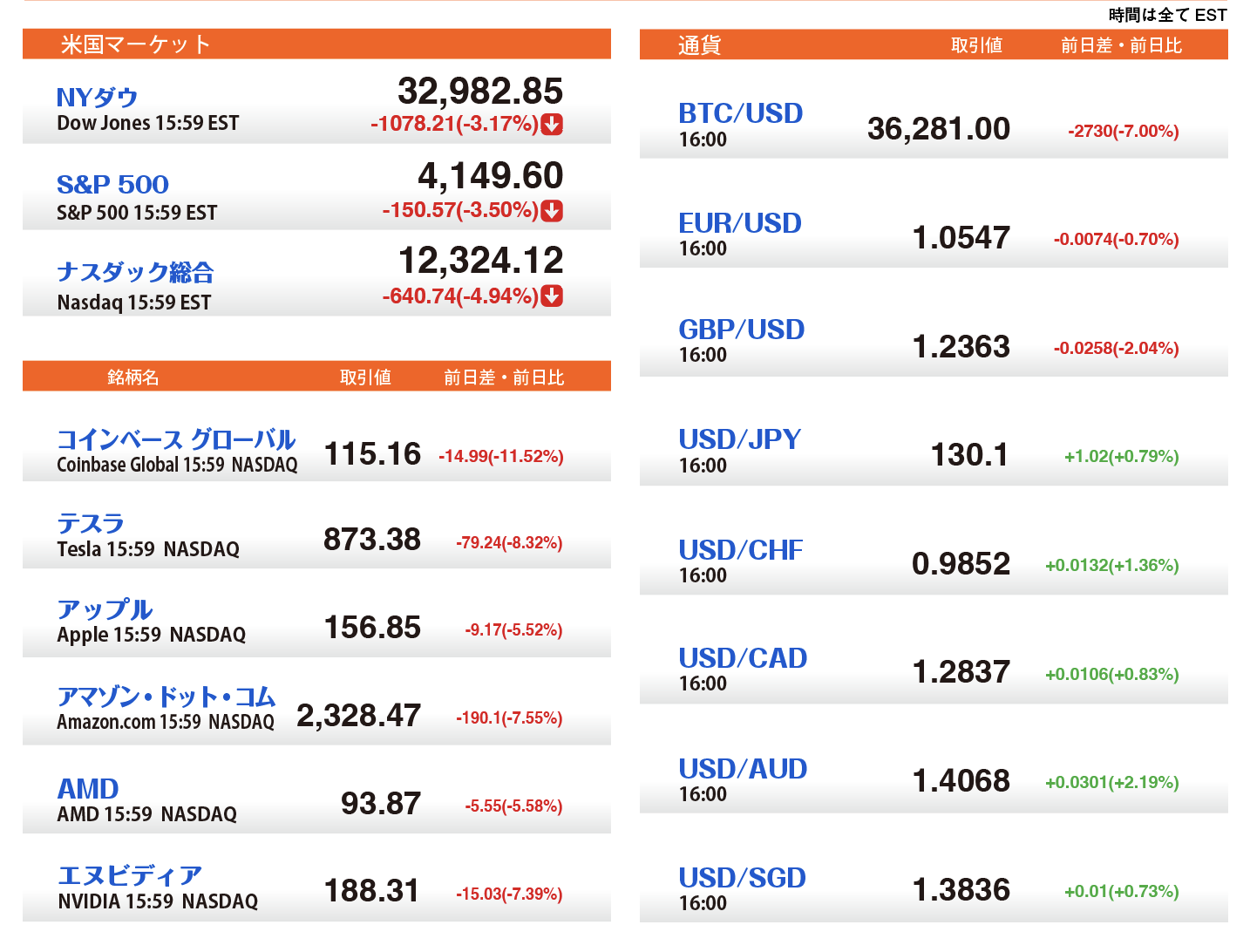Click the 銘柄名 column header
This screenshot has width=1250, height=952.
[132, 377]
